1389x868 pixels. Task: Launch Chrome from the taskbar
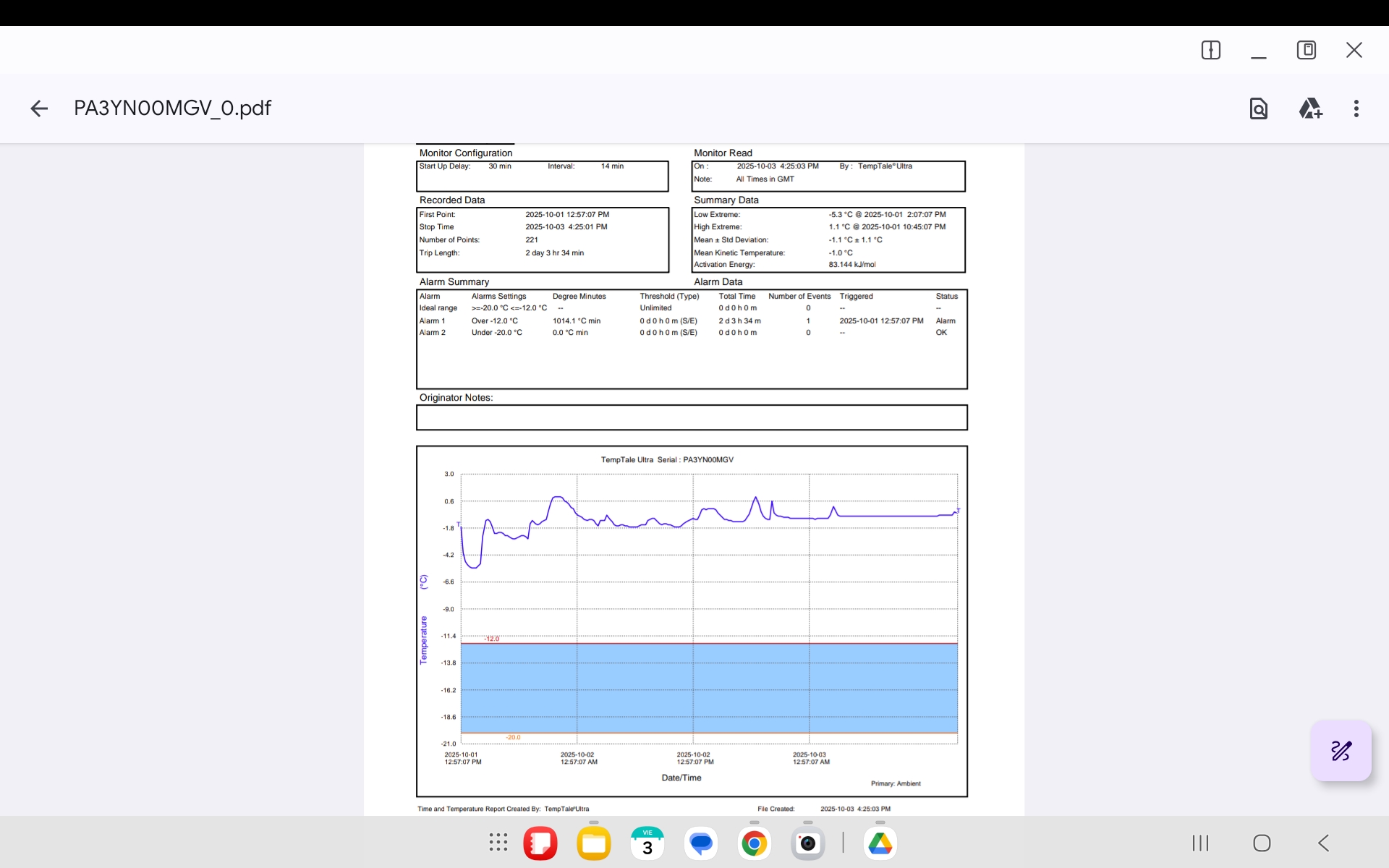pos(754,843)
